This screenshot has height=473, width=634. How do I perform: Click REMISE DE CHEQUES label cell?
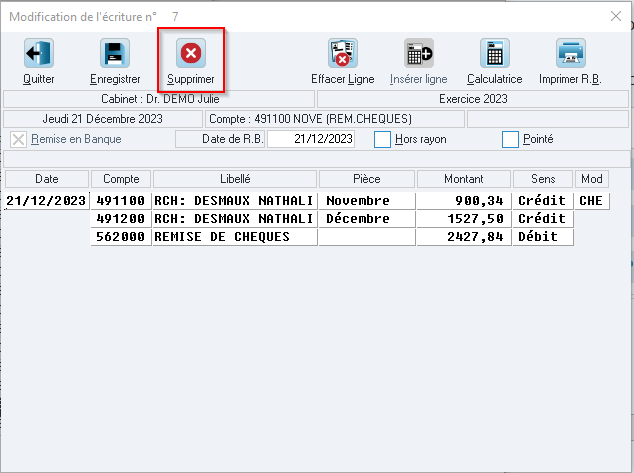[235, 237]
